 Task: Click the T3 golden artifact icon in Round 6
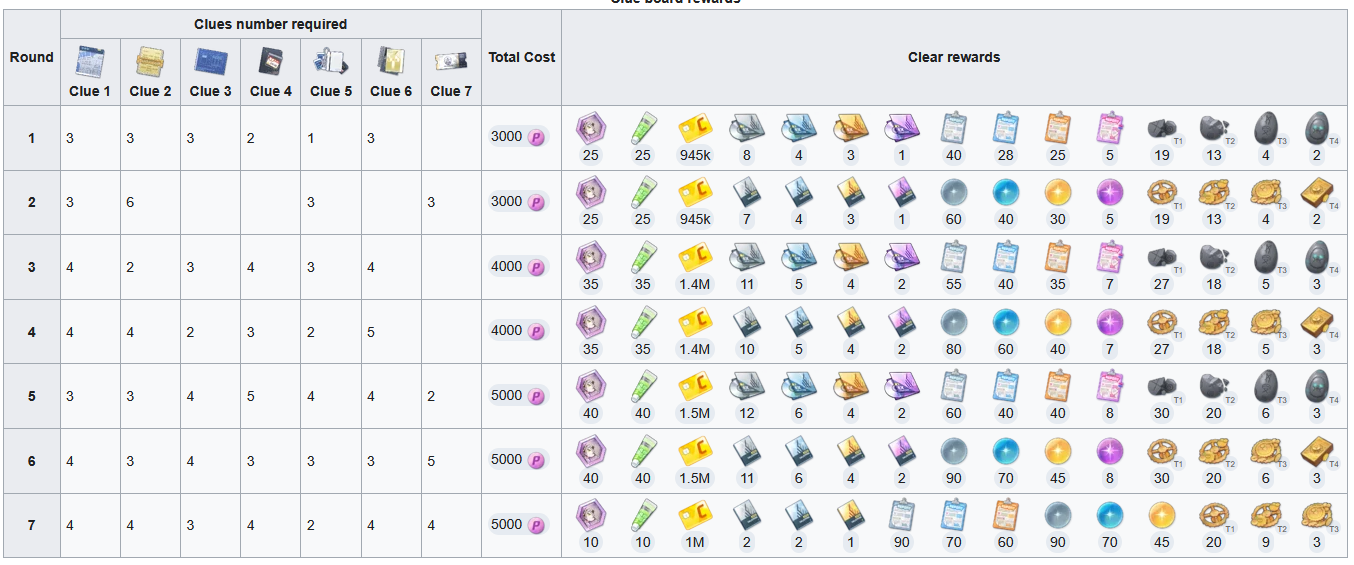1266,451
